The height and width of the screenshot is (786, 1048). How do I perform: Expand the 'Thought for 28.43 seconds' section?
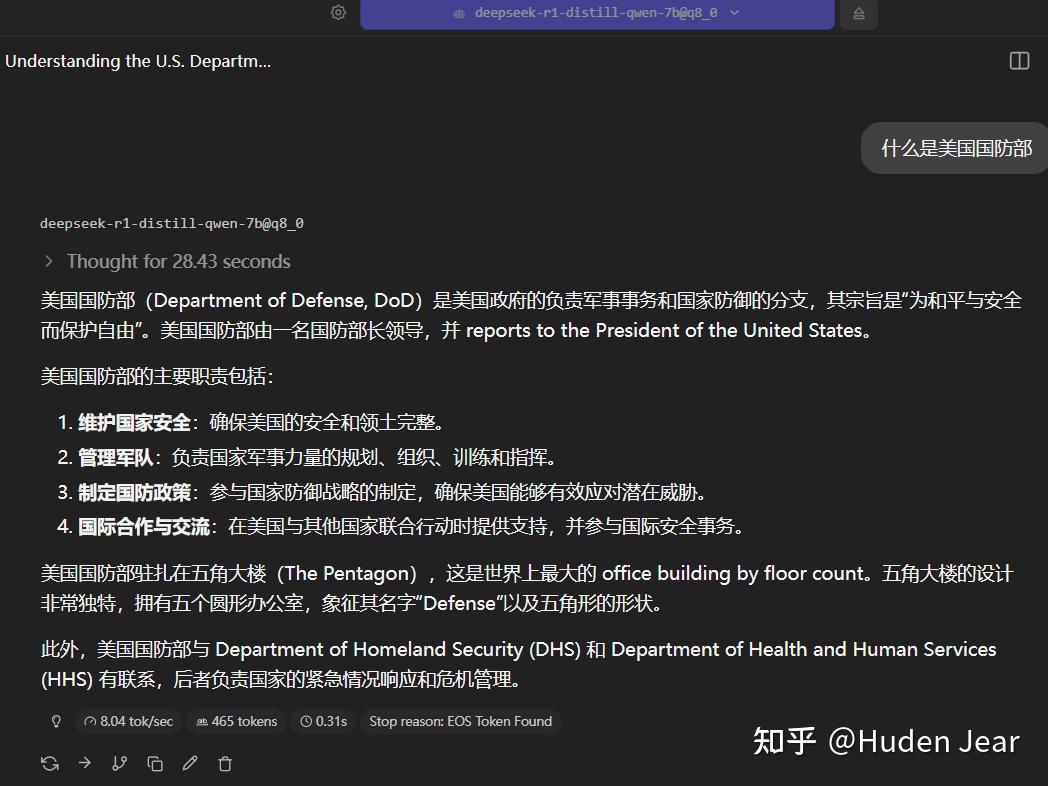(167, 261)
